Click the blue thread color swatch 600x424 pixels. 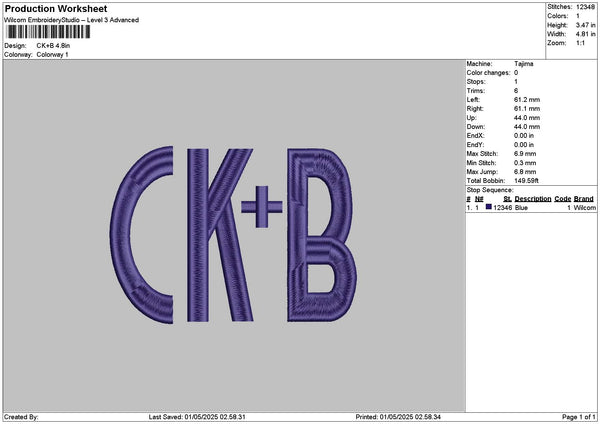tap(489, 207)
